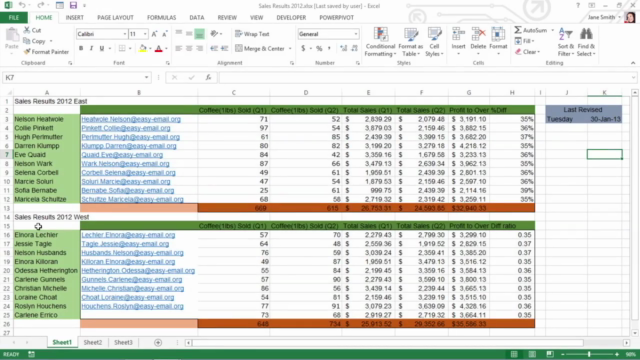This screenshot has width=640, height=360.
Task: Apply Percent Style format
Action: (319, 49)
